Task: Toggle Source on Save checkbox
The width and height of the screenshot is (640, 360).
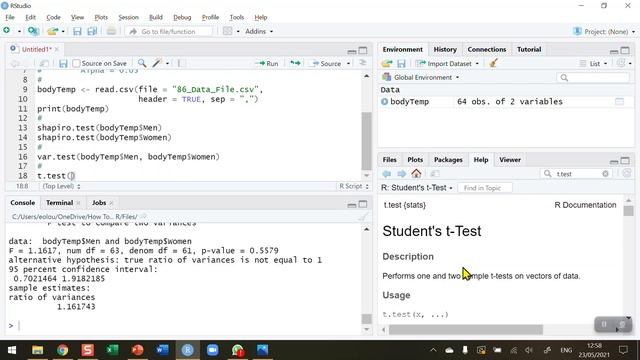Action: (x=76, y=63)
